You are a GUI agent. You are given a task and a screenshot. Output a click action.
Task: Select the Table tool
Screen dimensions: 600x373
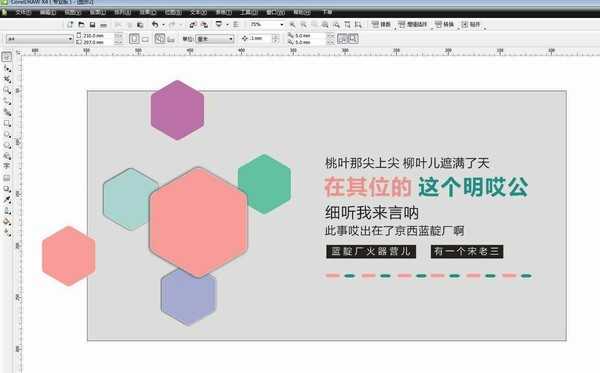[x=7, y=178]
